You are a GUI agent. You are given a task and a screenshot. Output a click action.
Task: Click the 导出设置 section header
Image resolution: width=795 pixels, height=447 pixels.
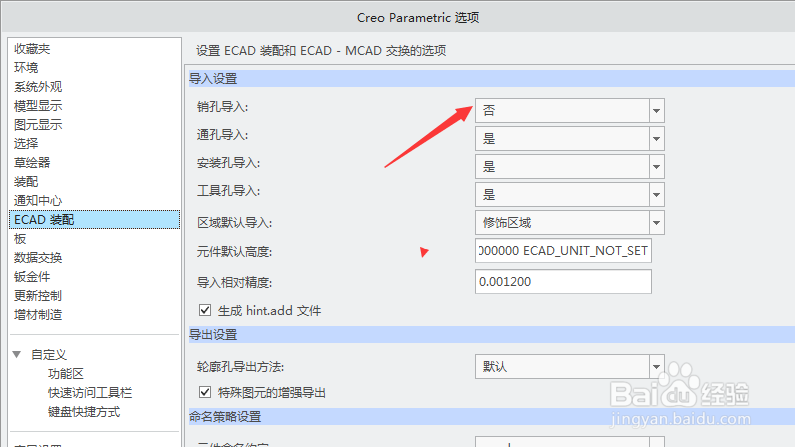(x=492, y=334)
